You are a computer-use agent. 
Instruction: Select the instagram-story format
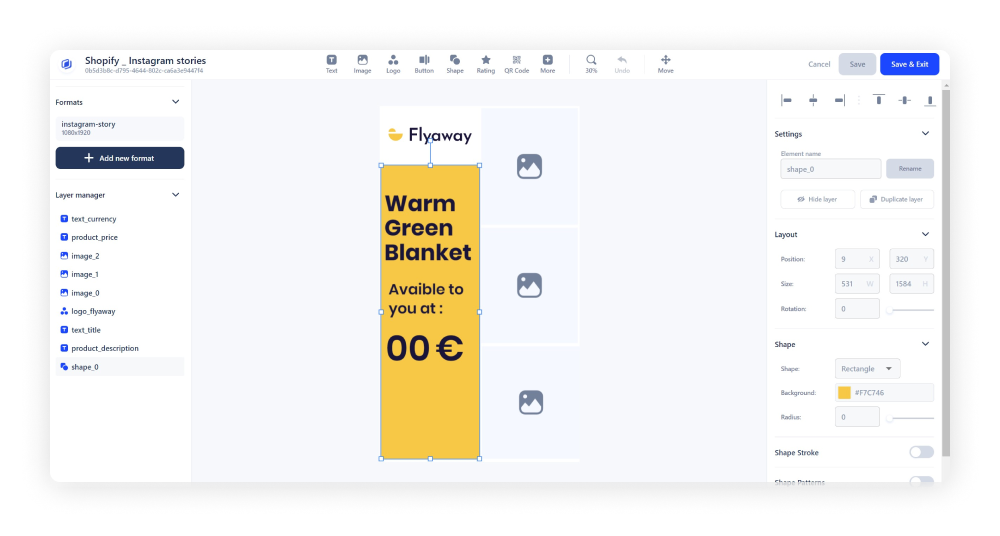(x=120, y=128)
